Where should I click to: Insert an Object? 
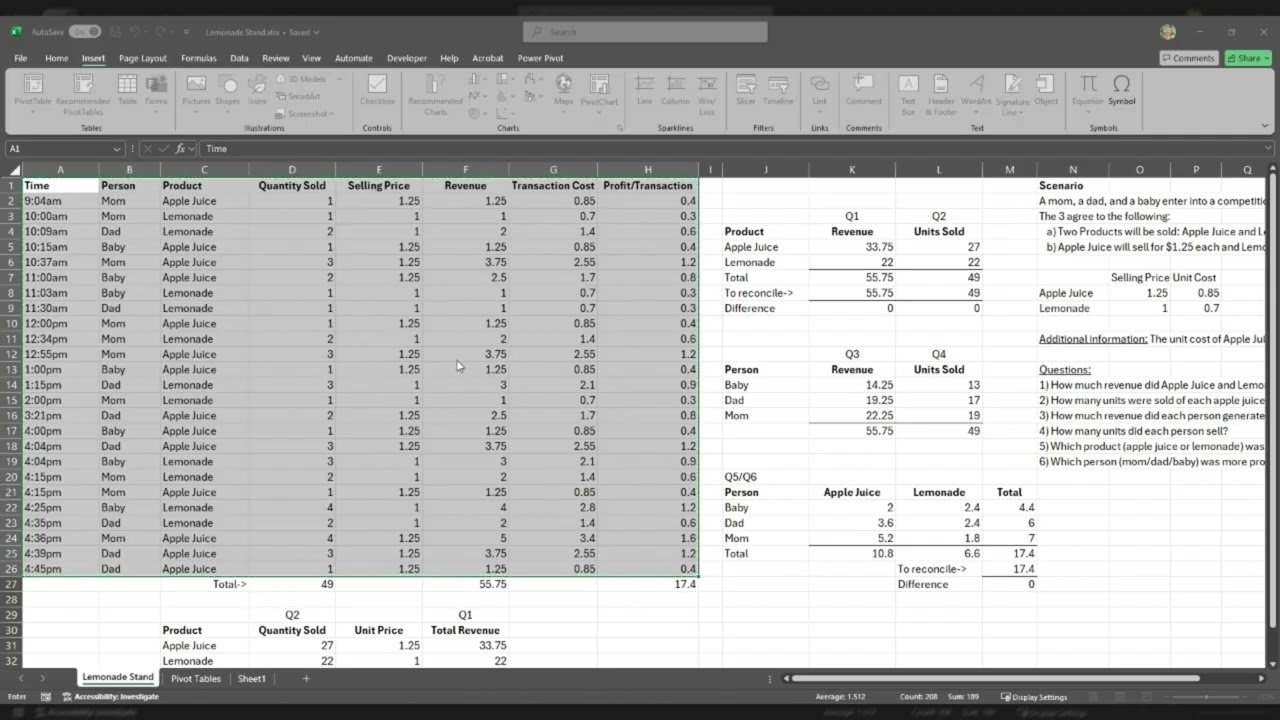pos(1046,90)
